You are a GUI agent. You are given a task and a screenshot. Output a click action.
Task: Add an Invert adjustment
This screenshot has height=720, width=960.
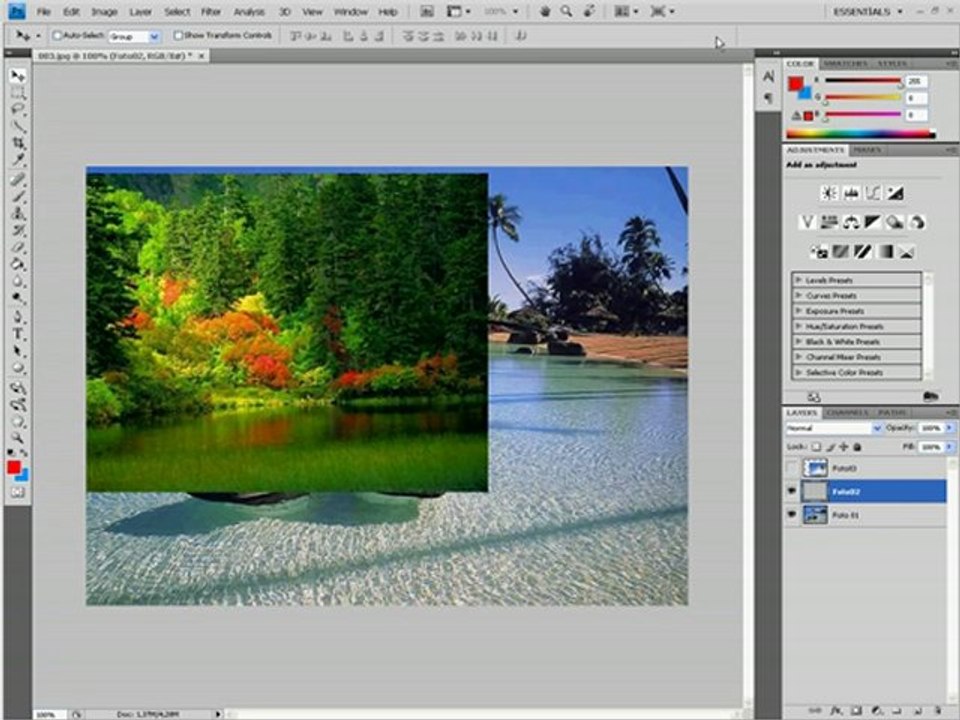tap(819, 251)
